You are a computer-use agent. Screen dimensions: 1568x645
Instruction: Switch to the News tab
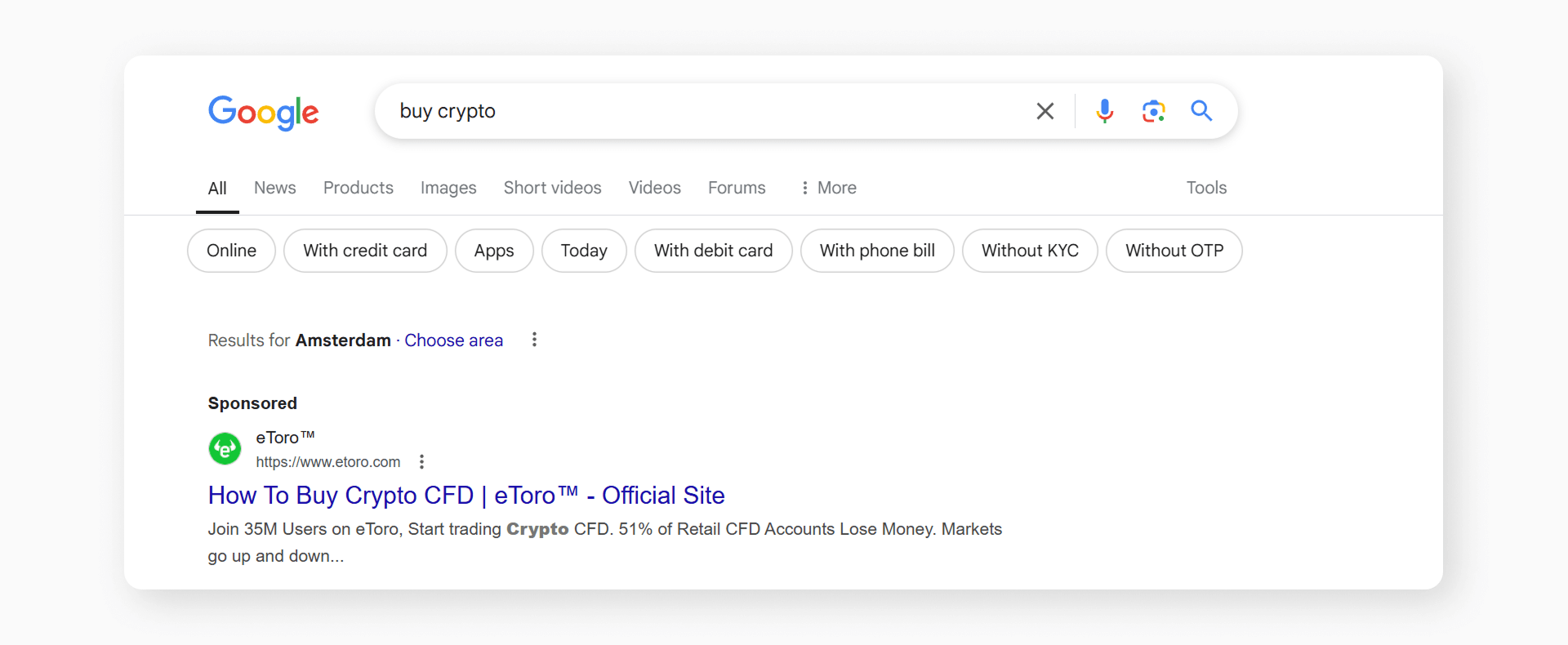(274, 188)
